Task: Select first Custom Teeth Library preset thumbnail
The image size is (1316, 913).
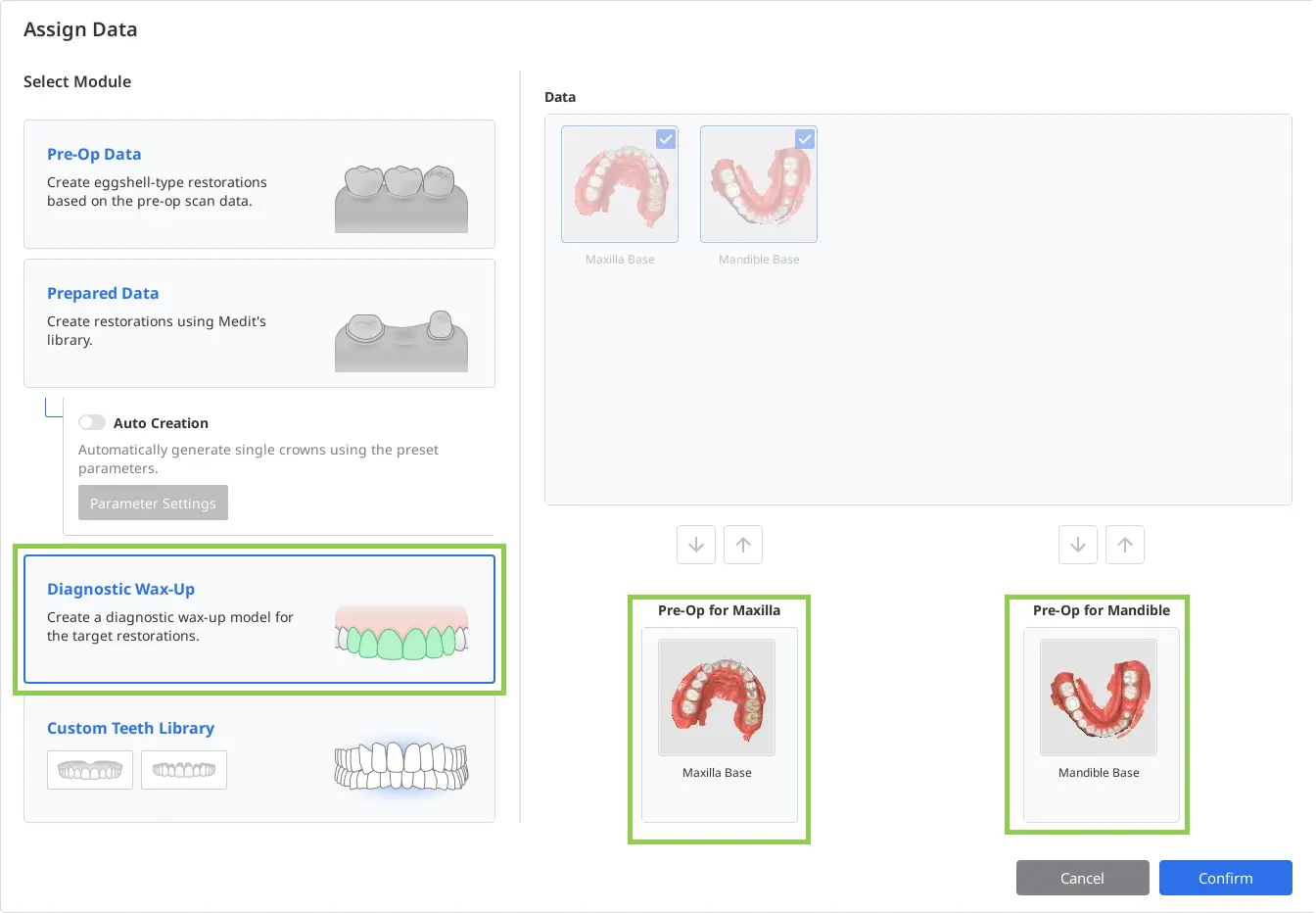Action: [90, 770]
